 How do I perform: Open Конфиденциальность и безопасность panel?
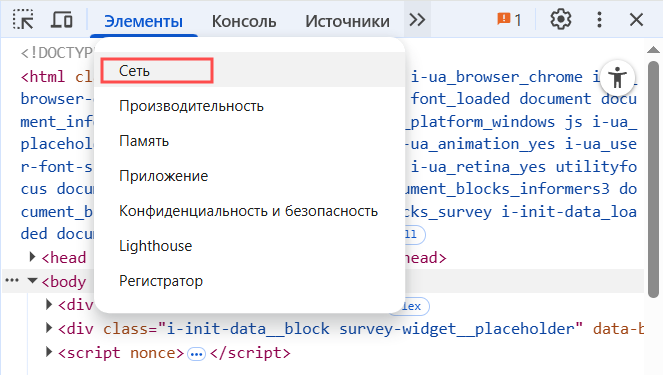pos(249,211)
